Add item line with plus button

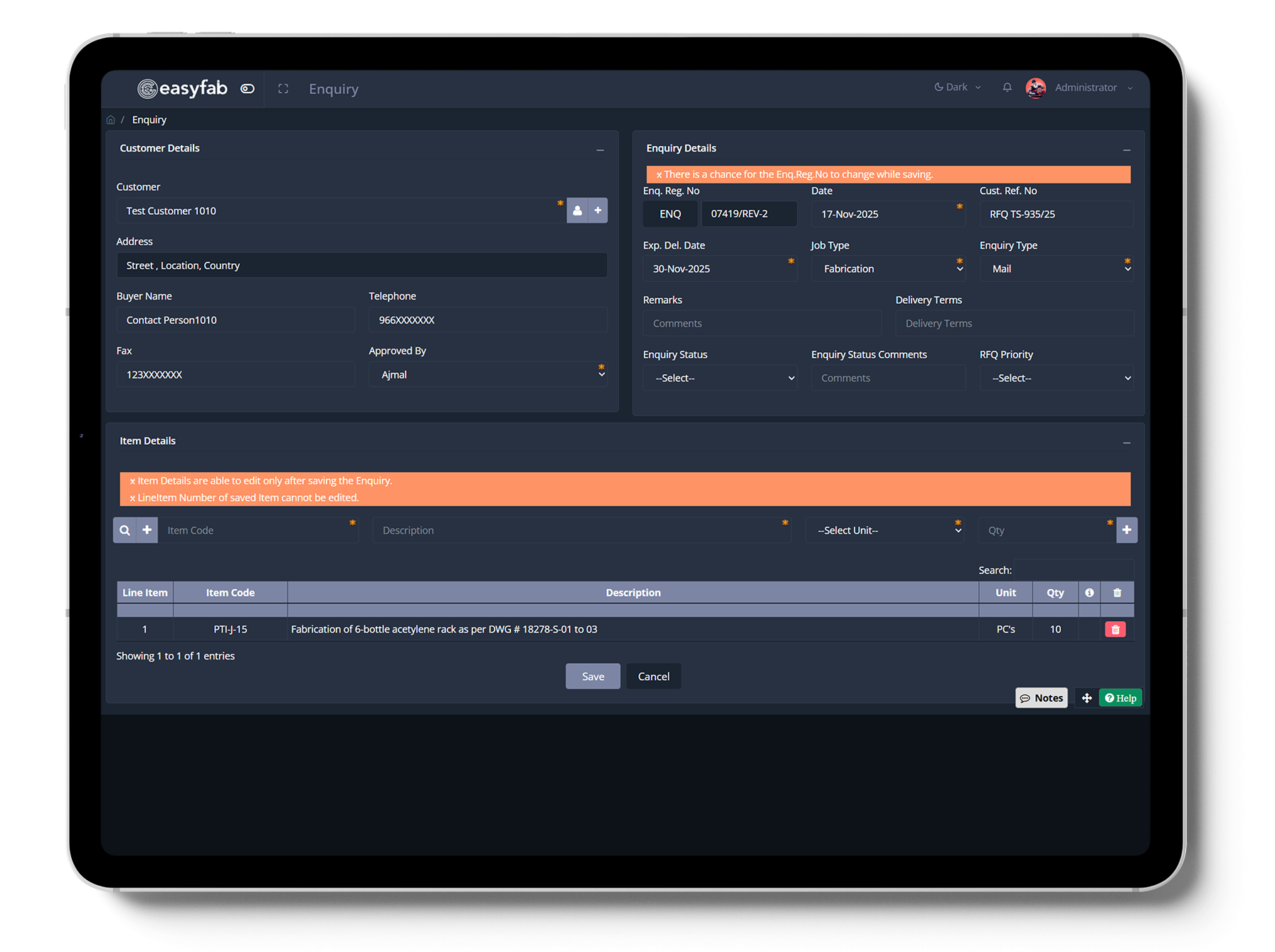pos(1127,530)
